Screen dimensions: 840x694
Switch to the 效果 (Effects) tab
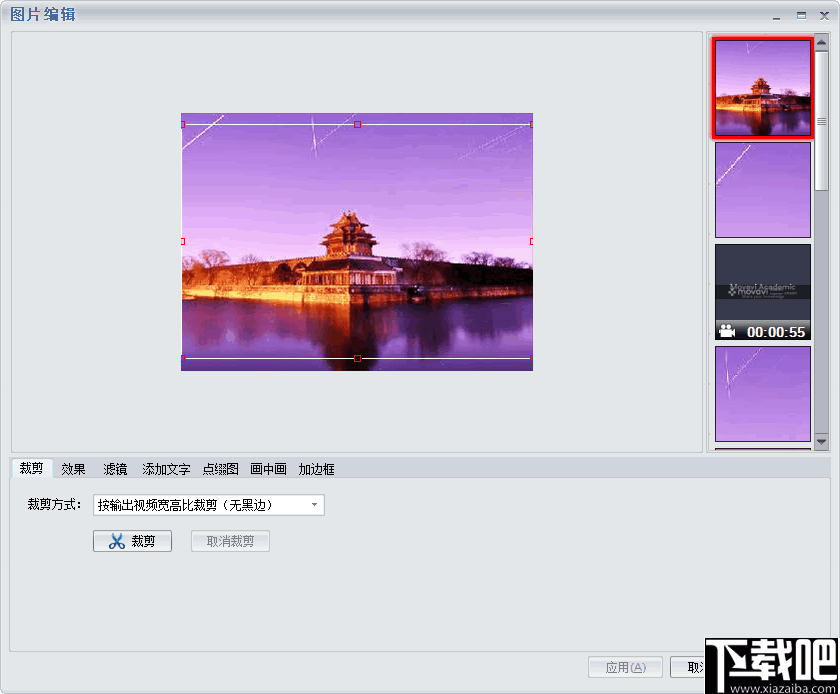pyautogui.click(x=72, y=468)
